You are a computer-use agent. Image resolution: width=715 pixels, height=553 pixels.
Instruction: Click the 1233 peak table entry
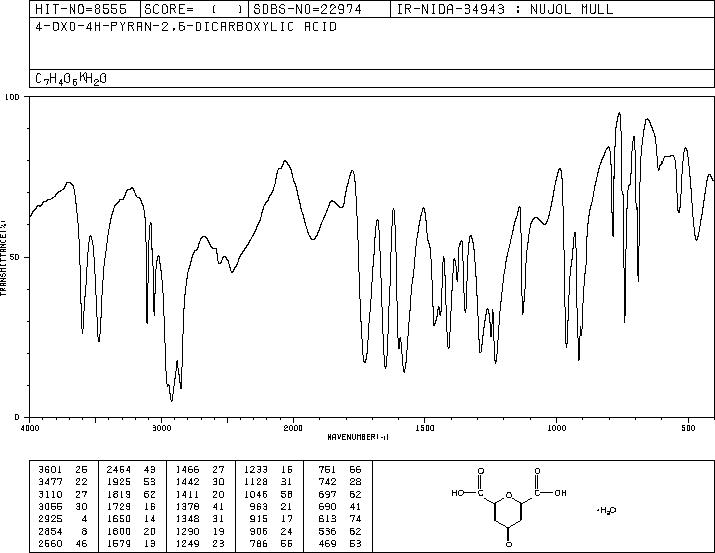(268, 470)
